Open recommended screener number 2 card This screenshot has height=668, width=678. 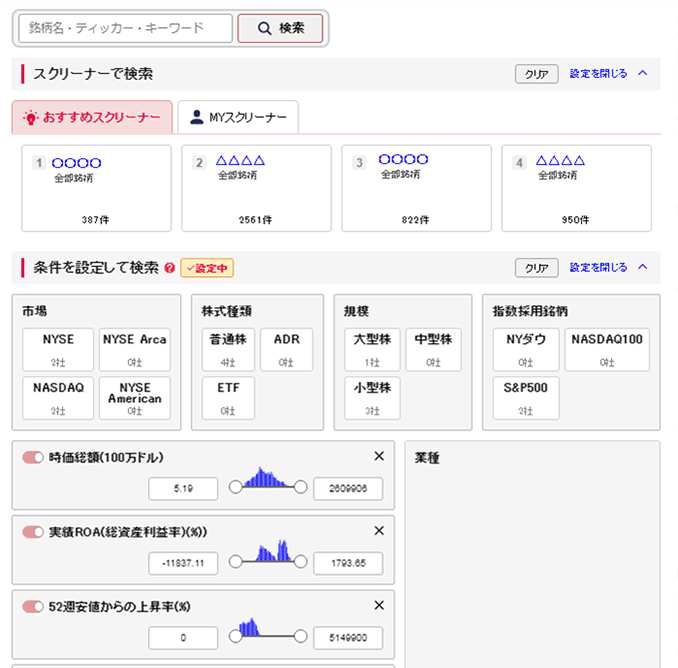[256, 188]
